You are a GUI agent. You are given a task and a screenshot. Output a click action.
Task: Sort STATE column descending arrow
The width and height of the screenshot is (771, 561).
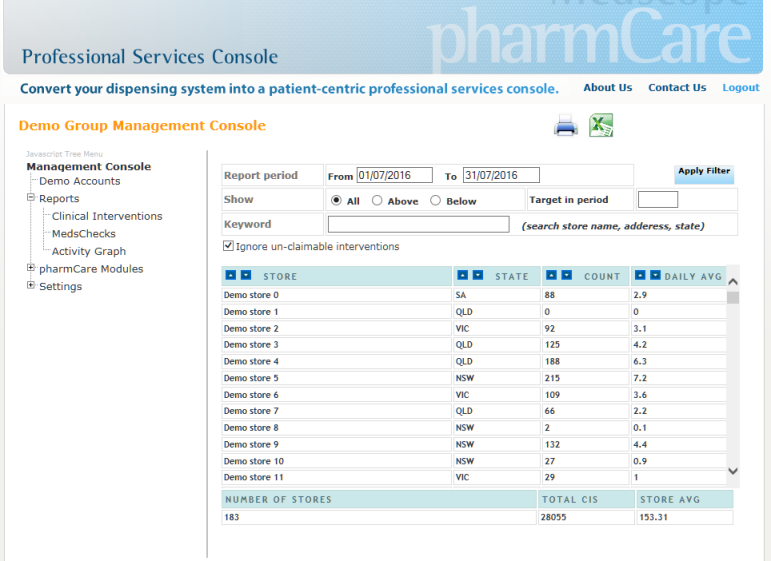click(478, 275)
